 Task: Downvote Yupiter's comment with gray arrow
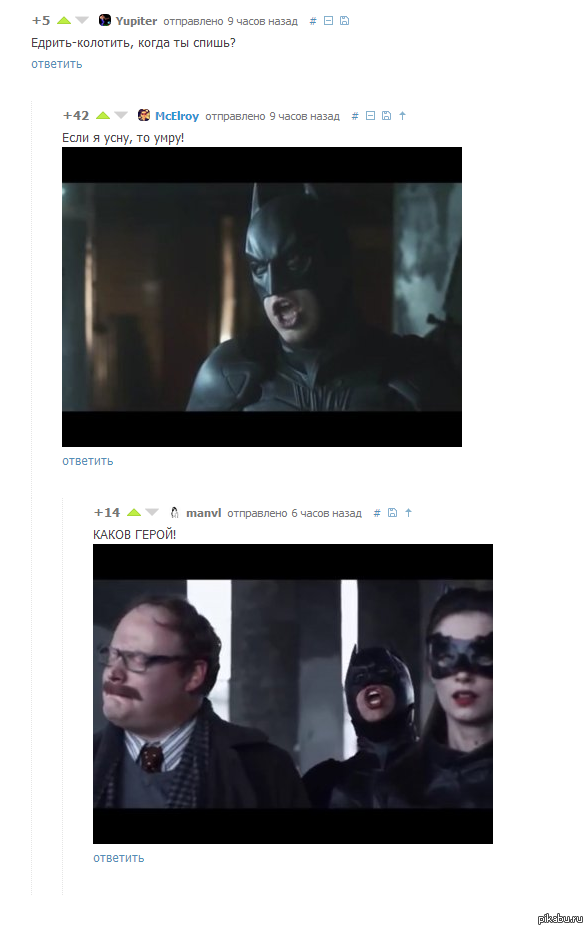click(82, 21)
